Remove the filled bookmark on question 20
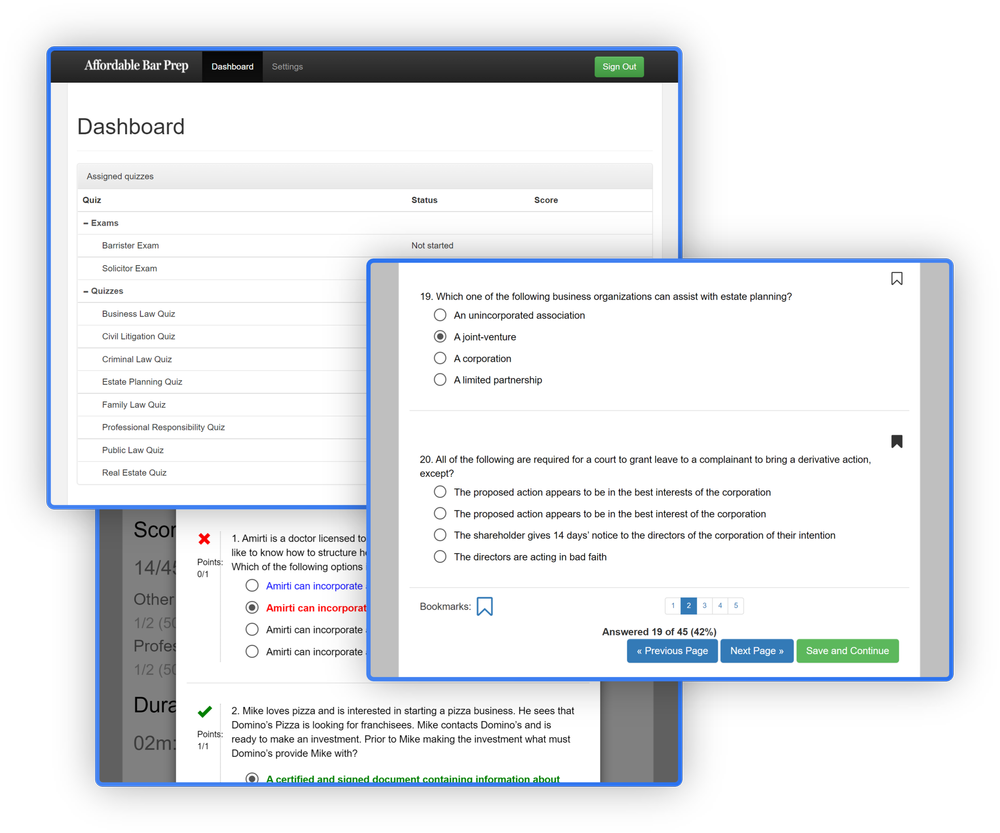Image resolution: width=1000 pixels, height=833 pixels. [896, 441]
